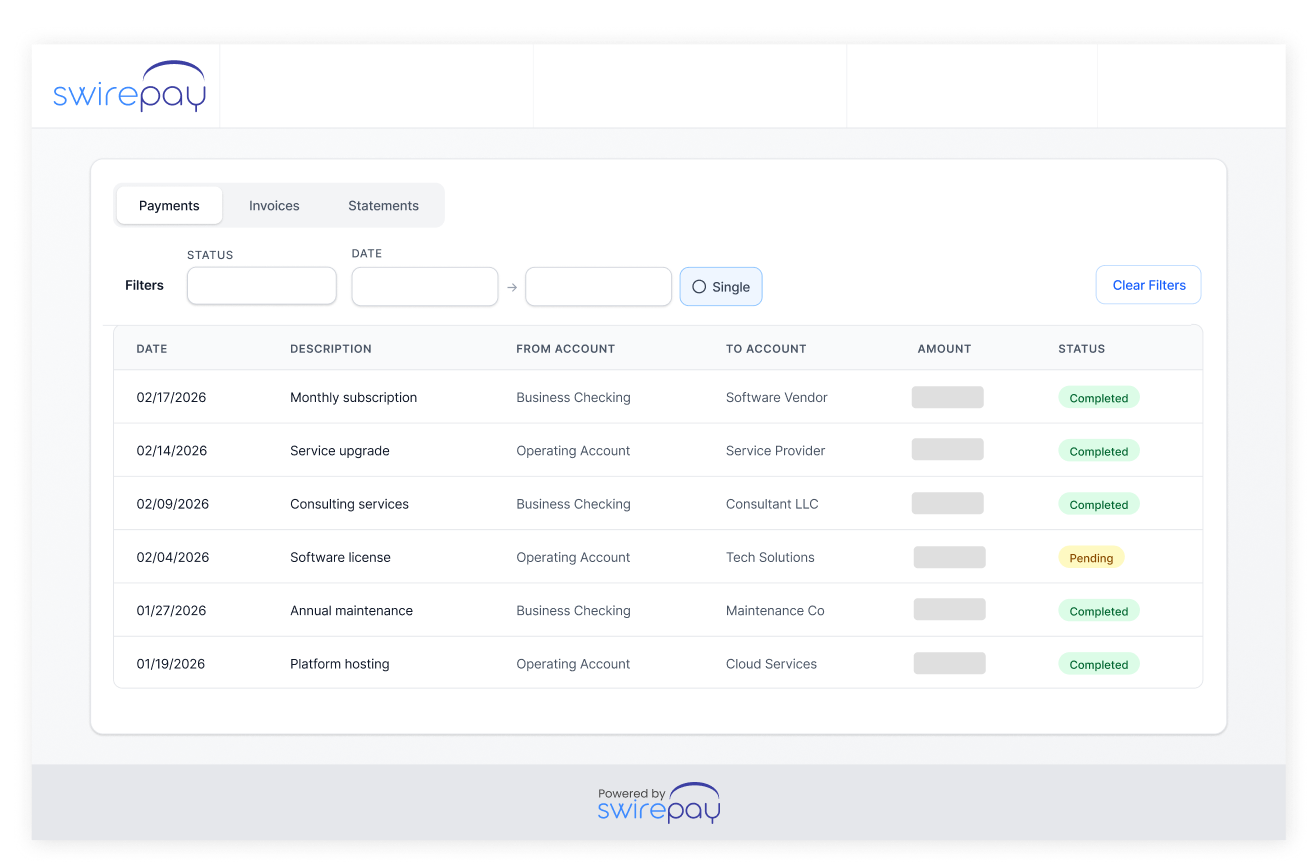Click the Monthly subscription description
The height and width of the screenshot is (865, 1310).
point(353,397)
